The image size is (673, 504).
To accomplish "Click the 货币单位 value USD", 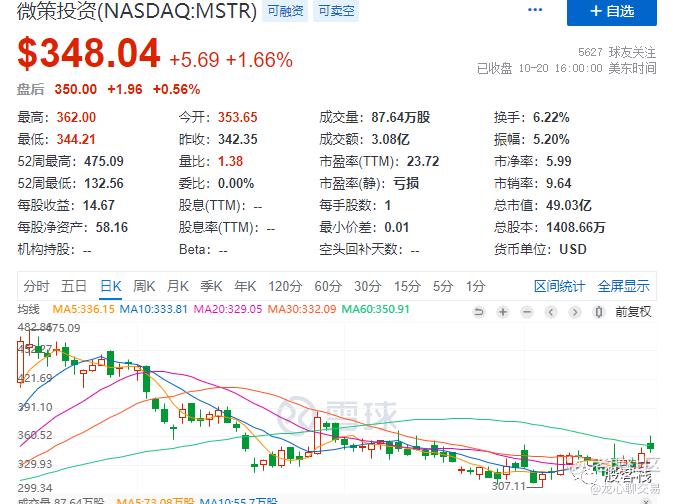I will (x=573, y=249).
